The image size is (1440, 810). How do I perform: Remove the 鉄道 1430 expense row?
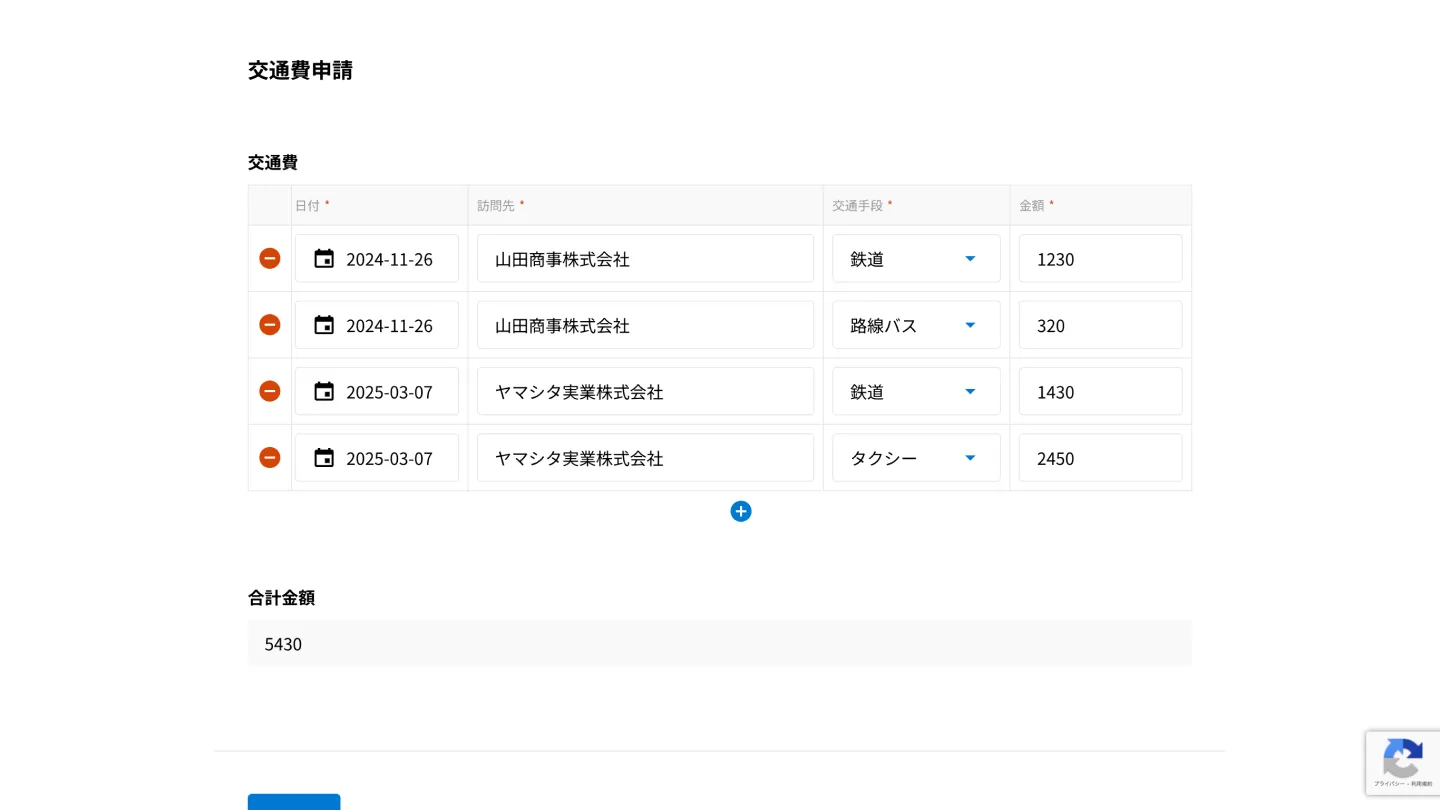click(269, 391)
